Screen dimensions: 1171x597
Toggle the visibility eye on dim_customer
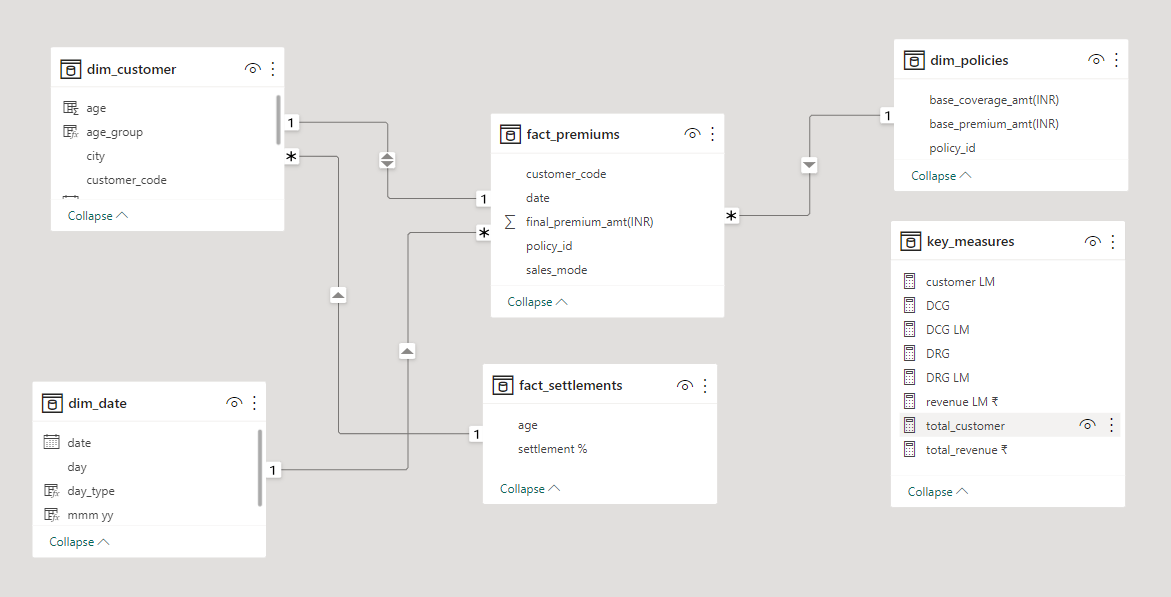(x=253, y=69)
